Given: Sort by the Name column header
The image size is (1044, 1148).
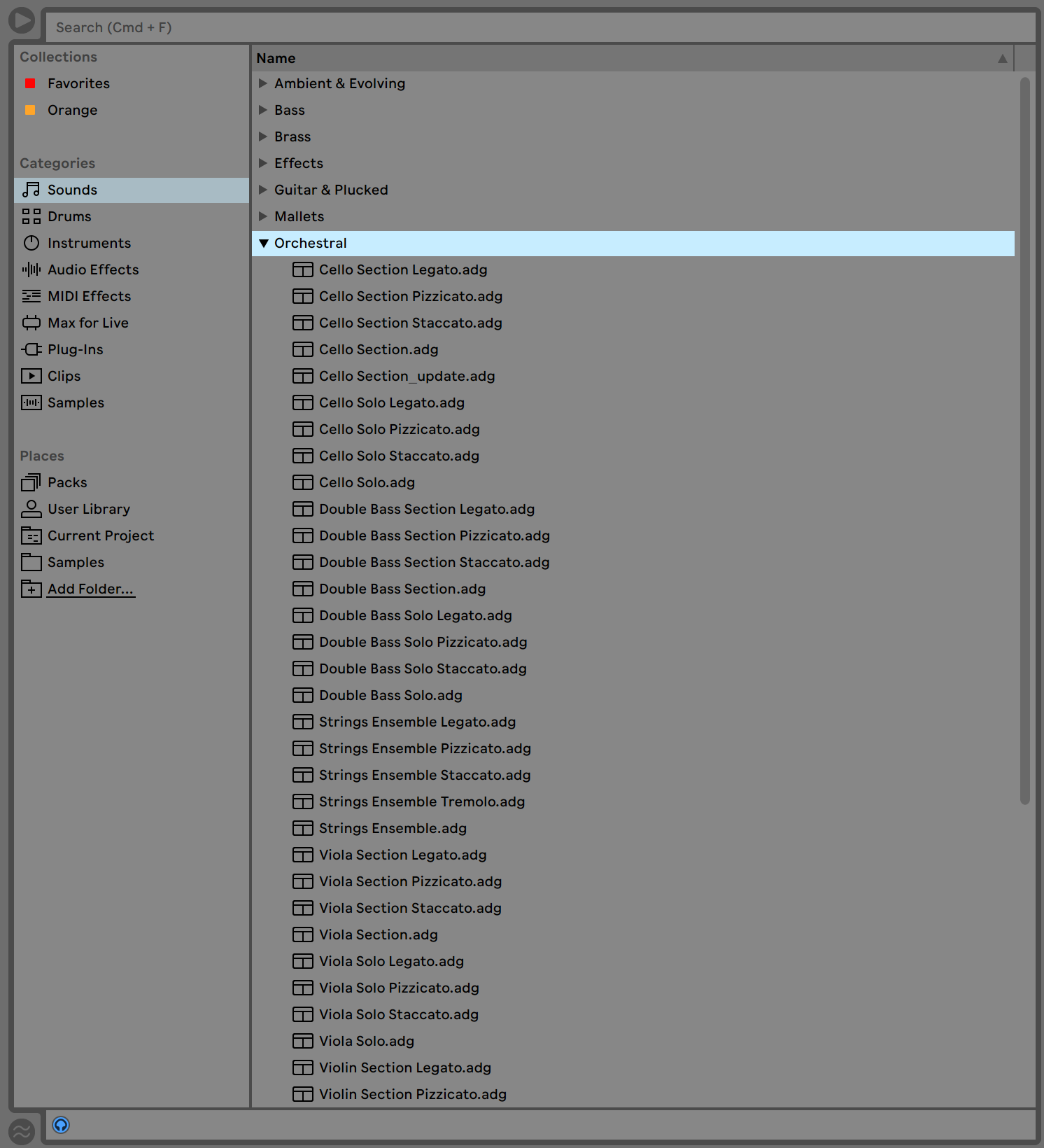Looking at the screenshot, I should (276, 58).
